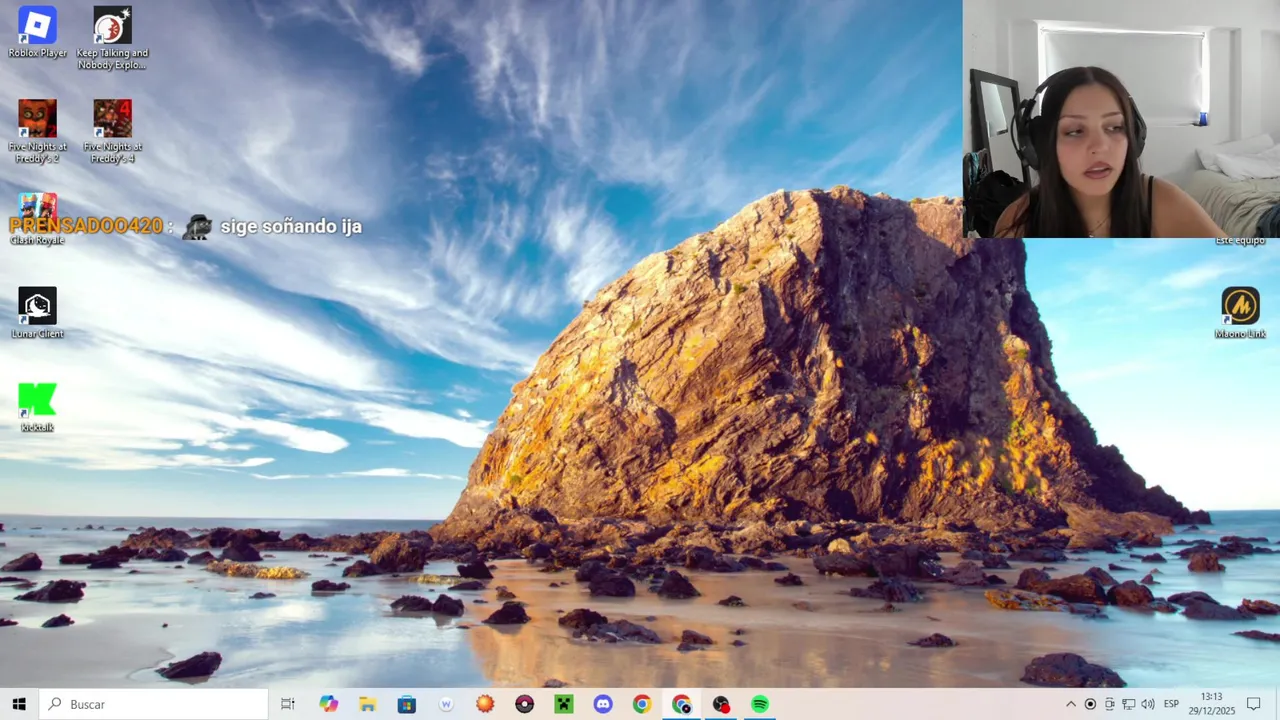
Task: Launch Keep Talking and Nobody Explodes shortcut
Action: click(x=112, y=37)
